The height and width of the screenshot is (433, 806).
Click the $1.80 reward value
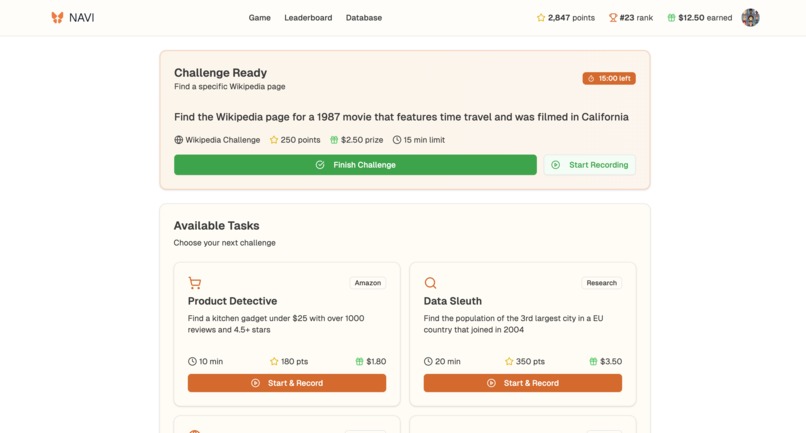tap(376, 362)
